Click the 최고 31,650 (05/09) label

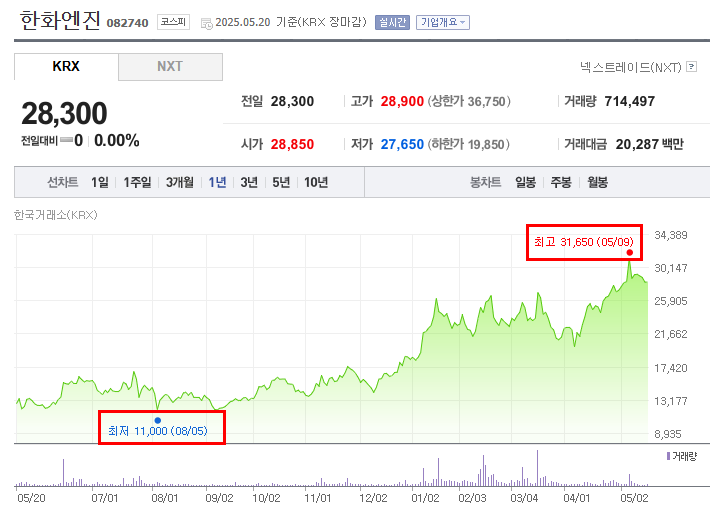[x=583, y=242]
